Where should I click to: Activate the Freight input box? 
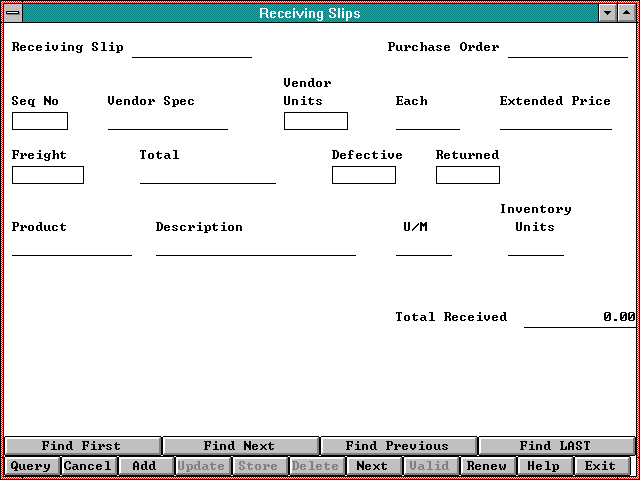click(x=48, y=175)
